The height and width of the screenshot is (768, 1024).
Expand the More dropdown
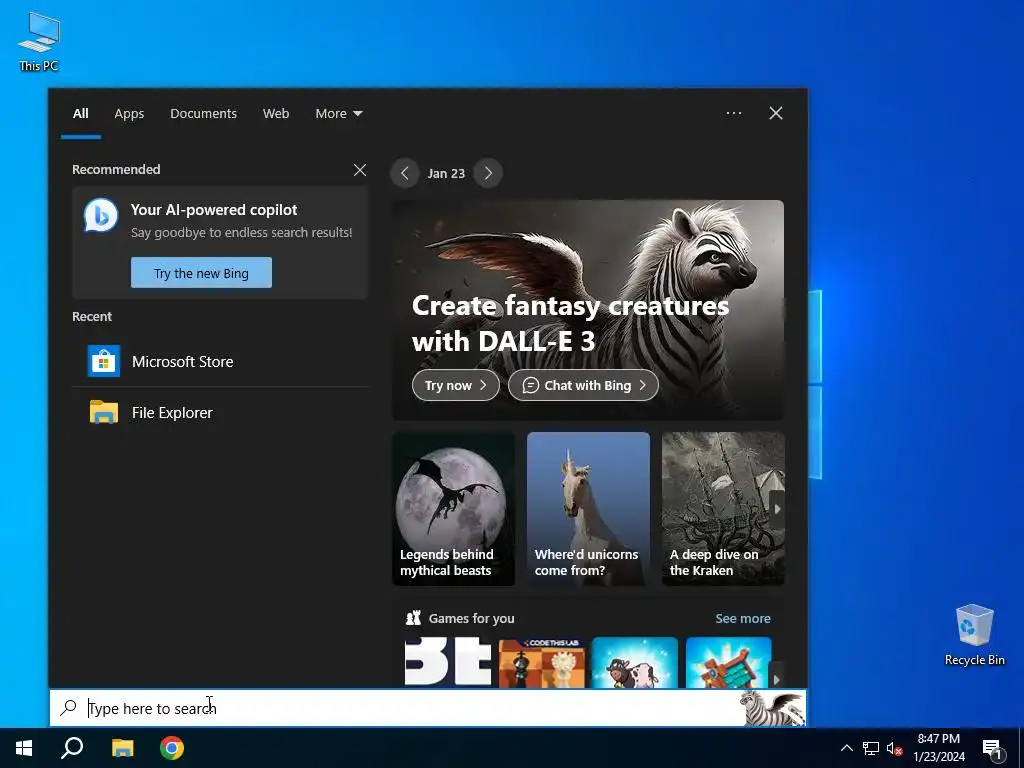click(x=339, y=114)
